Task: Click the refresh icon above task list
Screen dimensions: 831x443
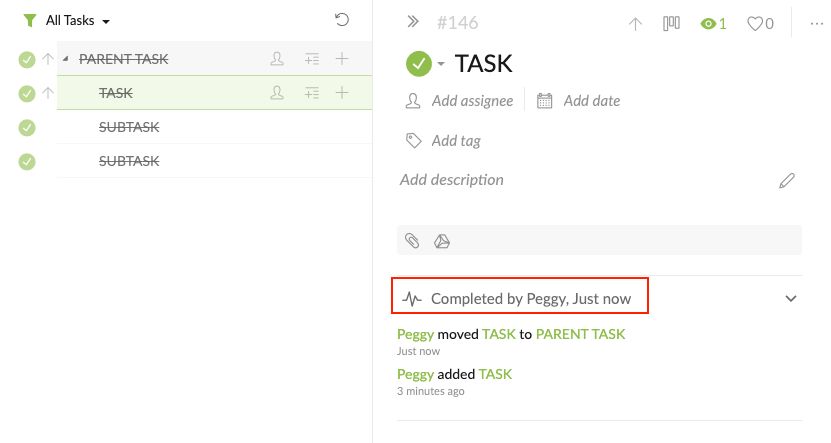Action: click(342, 20)
